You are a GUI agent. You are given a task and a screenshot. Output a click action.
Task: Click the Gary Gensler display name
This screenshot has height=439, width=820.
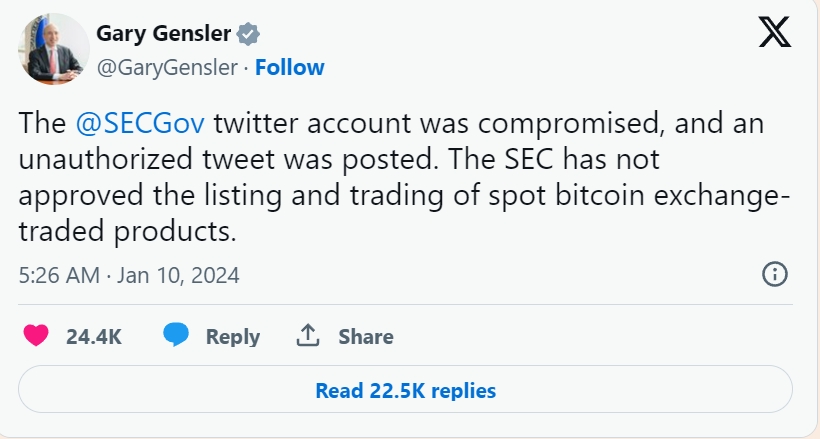[165, 35]
